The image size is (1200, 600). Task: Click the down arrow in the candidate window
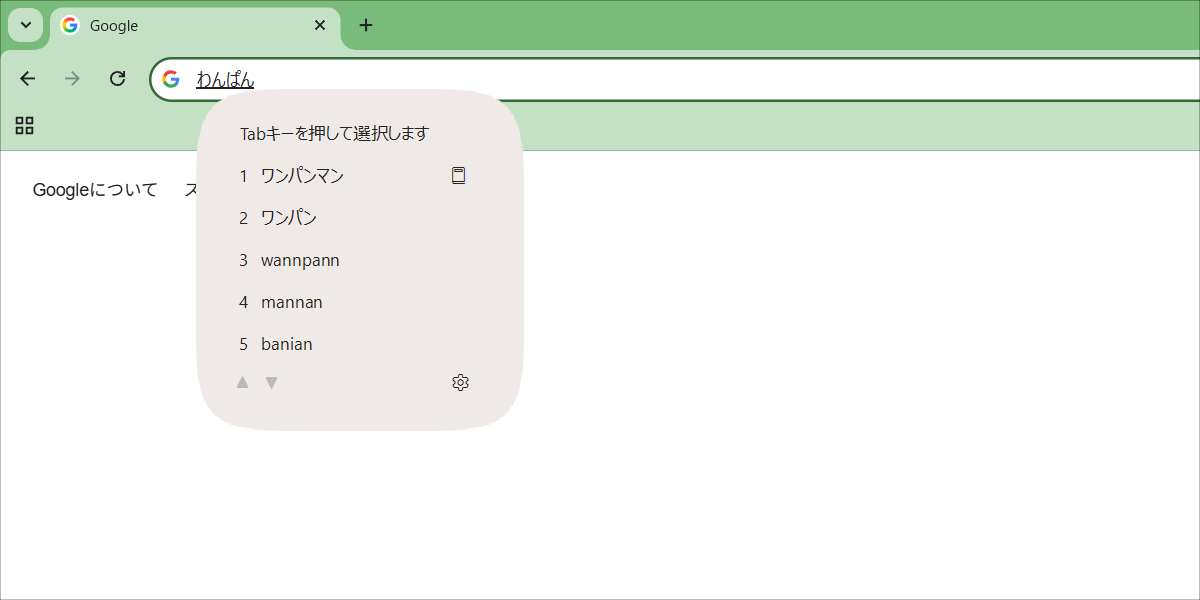[x=271, y=381]
